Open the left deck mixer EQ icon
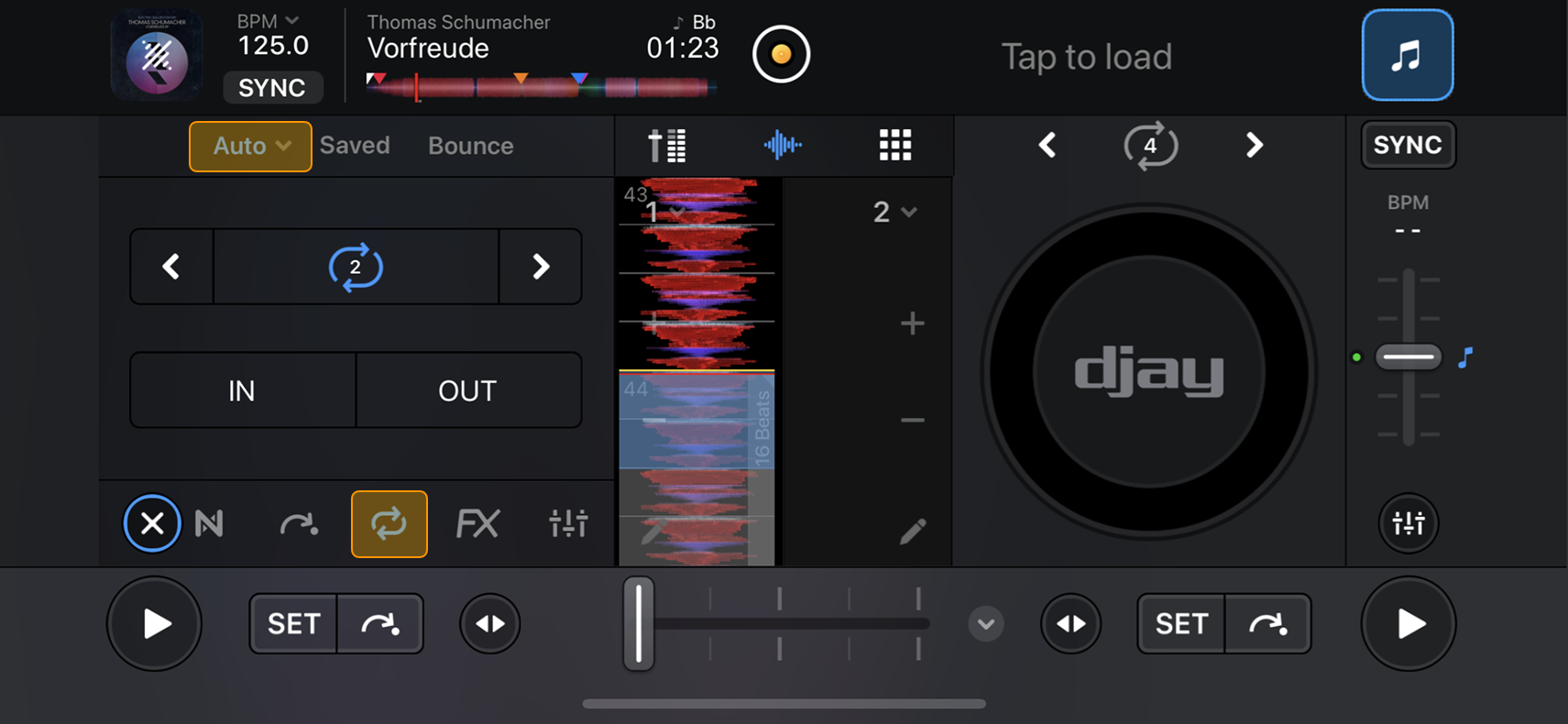The image size is (1568, 724). [x=568, y=524]
